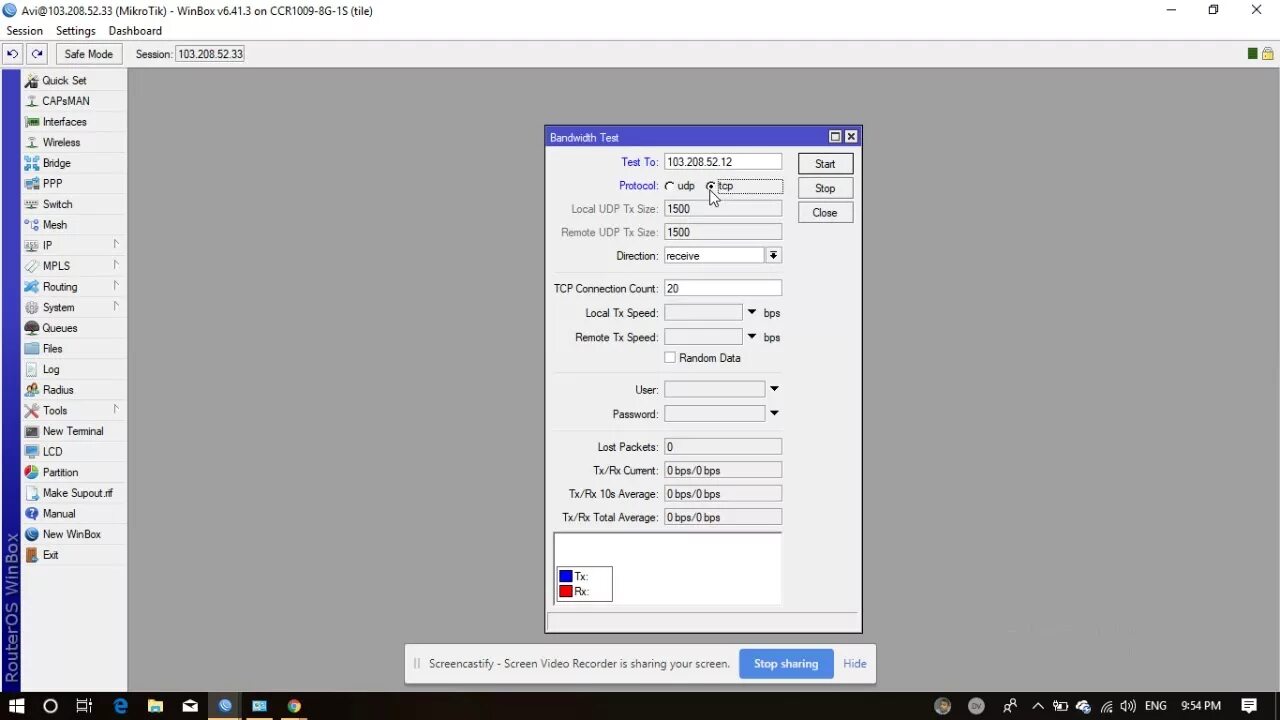
Task: Click the undo arrow in toolbar
Action: tap(12, 54)
